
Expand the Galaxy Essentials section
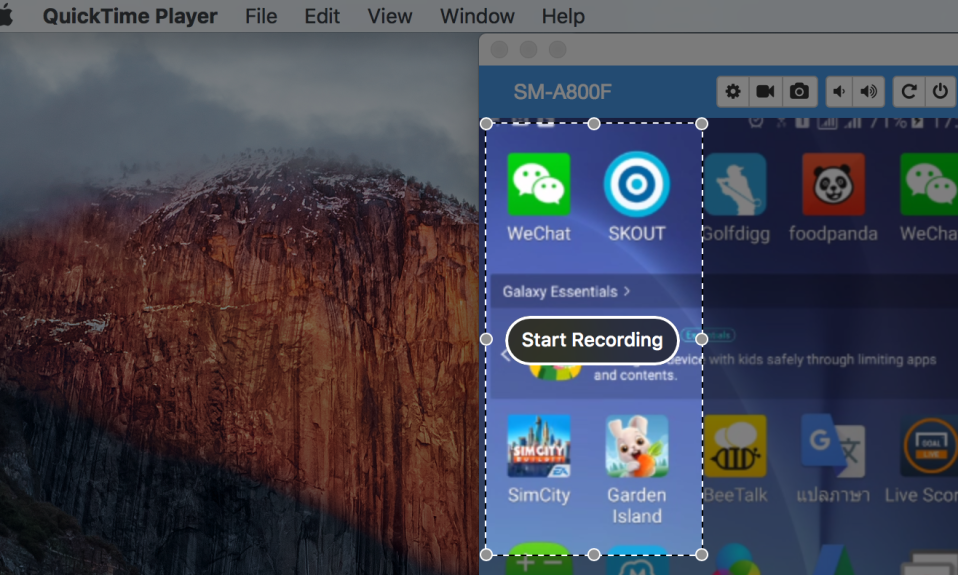coord(566,291)
